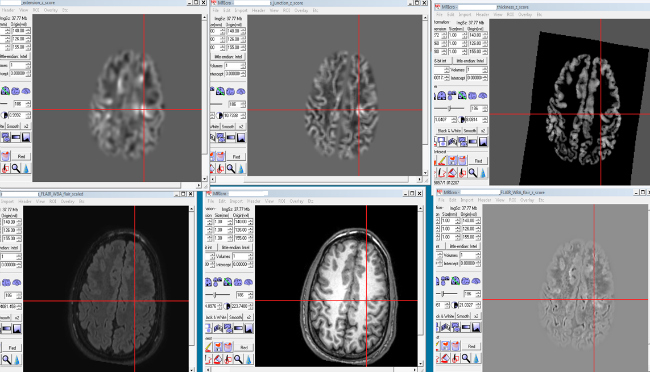Open Red color dropdown in flair_z_score window

click(x=471, y=346)
